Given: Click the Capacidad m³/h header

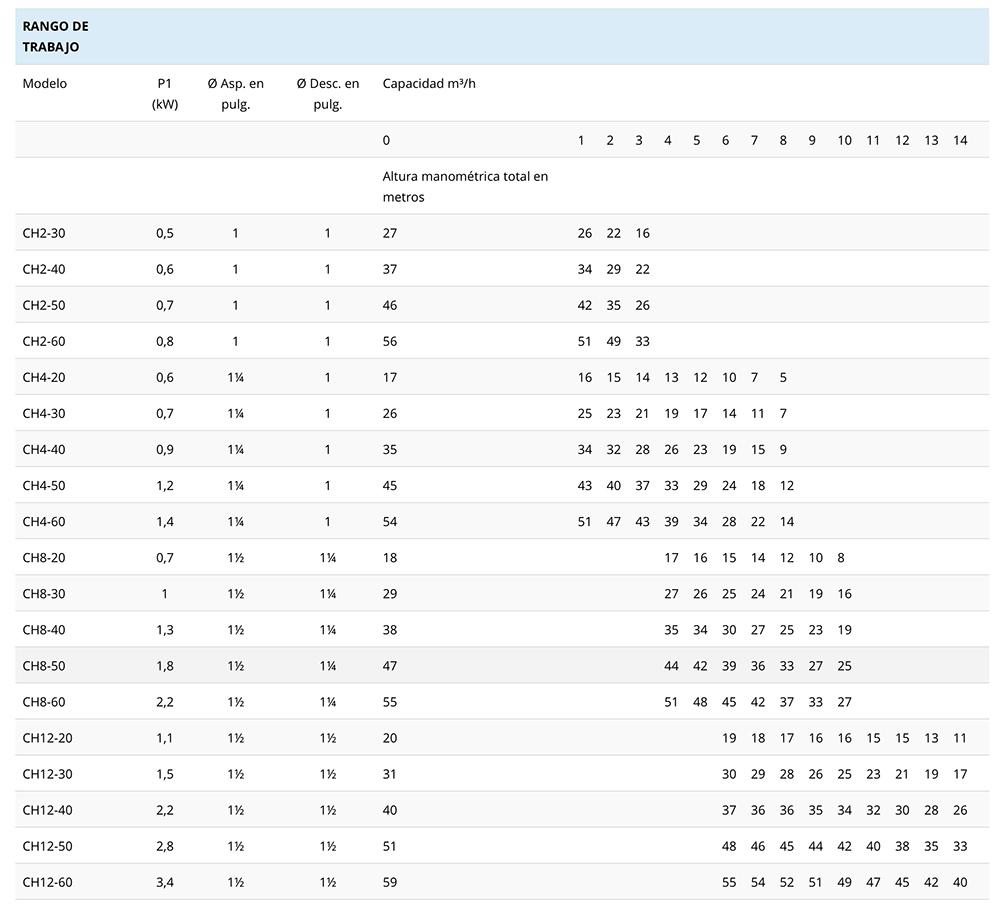Looking at the screenshot, I should click(x=429, y=84).
